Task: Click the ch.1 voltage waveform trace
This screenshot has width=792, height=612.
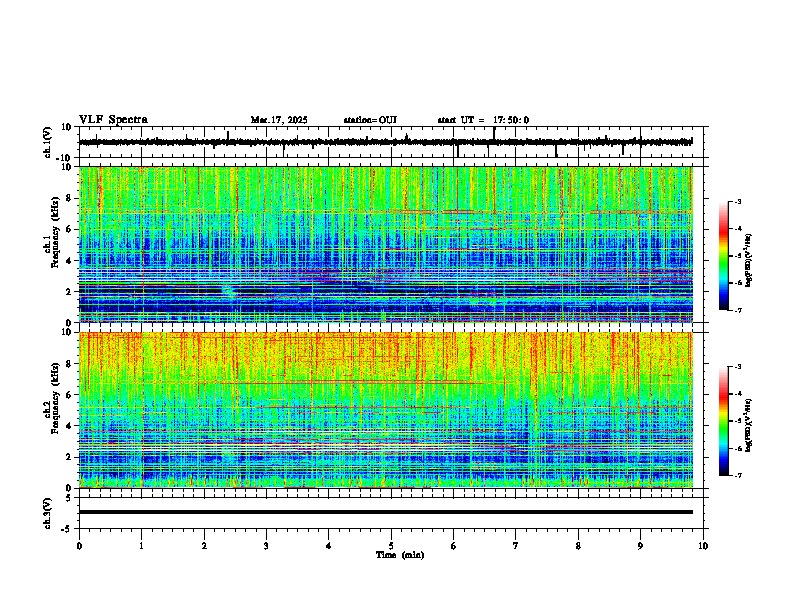Action: [x=385, y=142]
